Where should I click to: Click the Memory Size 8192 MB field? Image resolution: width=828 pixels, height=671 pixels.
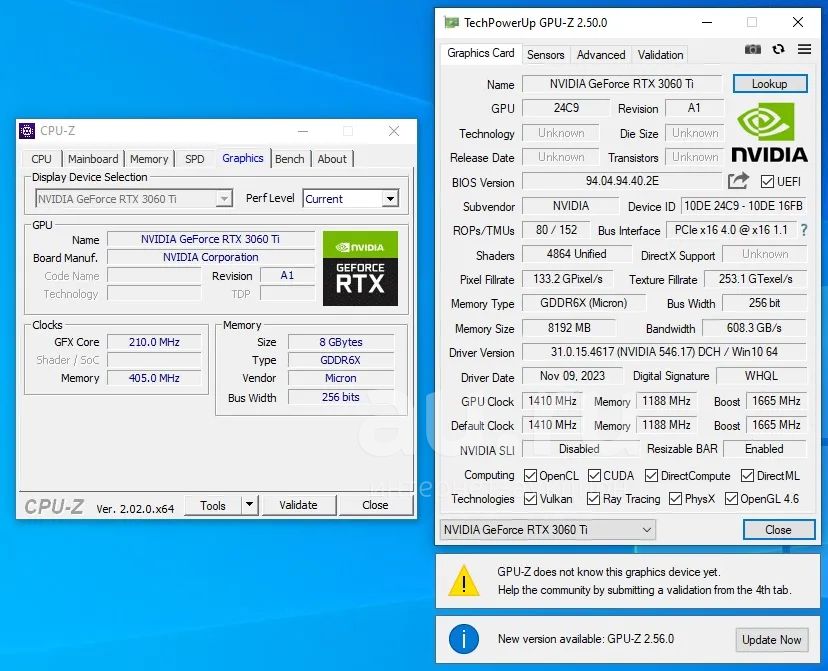569,328
